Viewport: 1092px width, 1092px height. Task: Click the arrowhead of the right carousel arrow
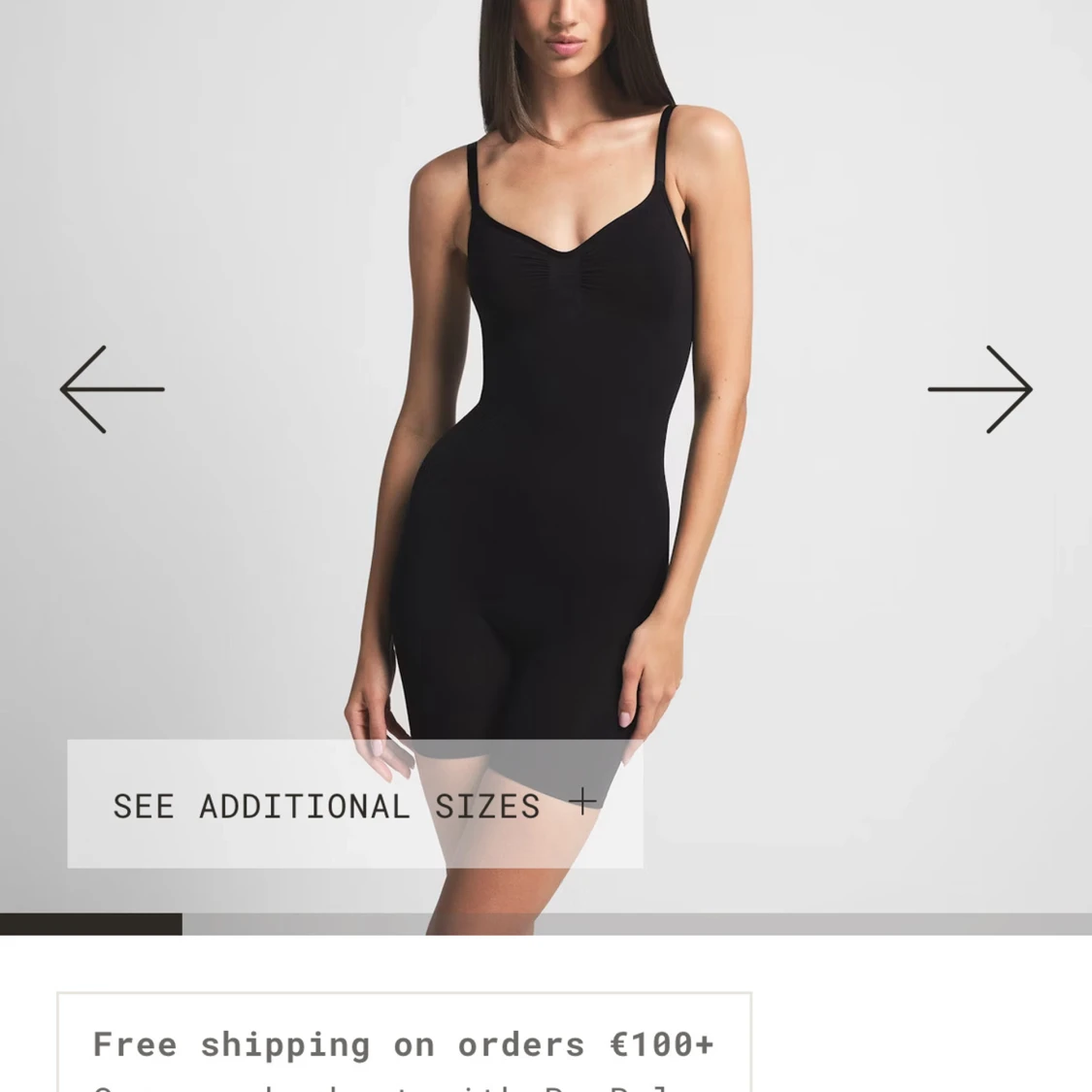pos(1009,389)
